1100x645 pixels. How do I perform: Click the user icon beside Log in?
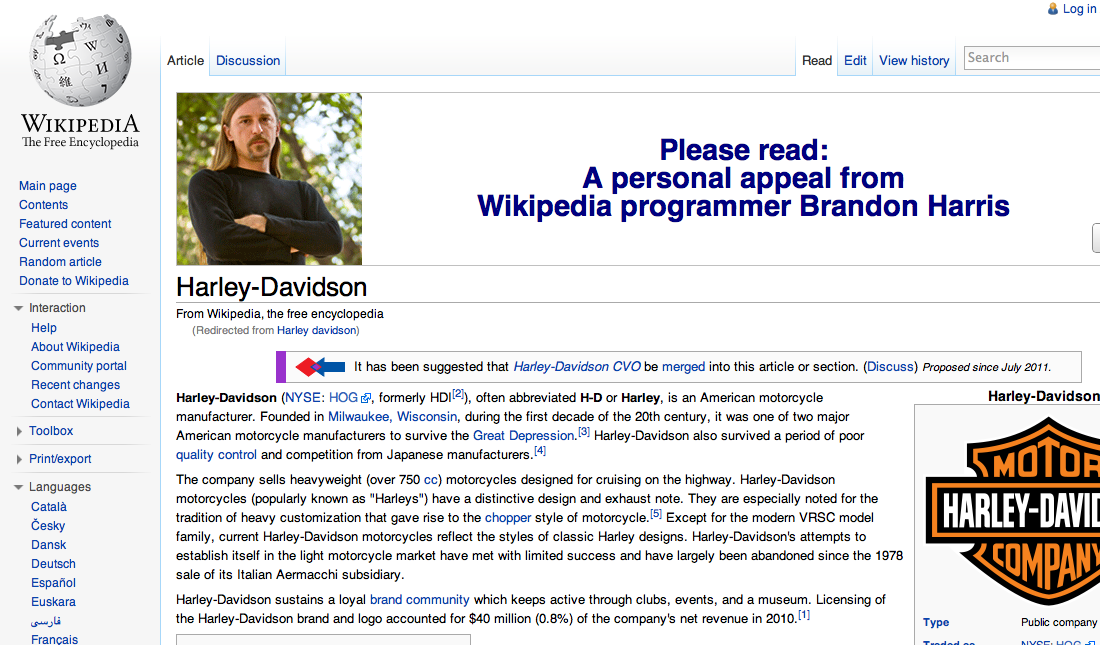1053,9
